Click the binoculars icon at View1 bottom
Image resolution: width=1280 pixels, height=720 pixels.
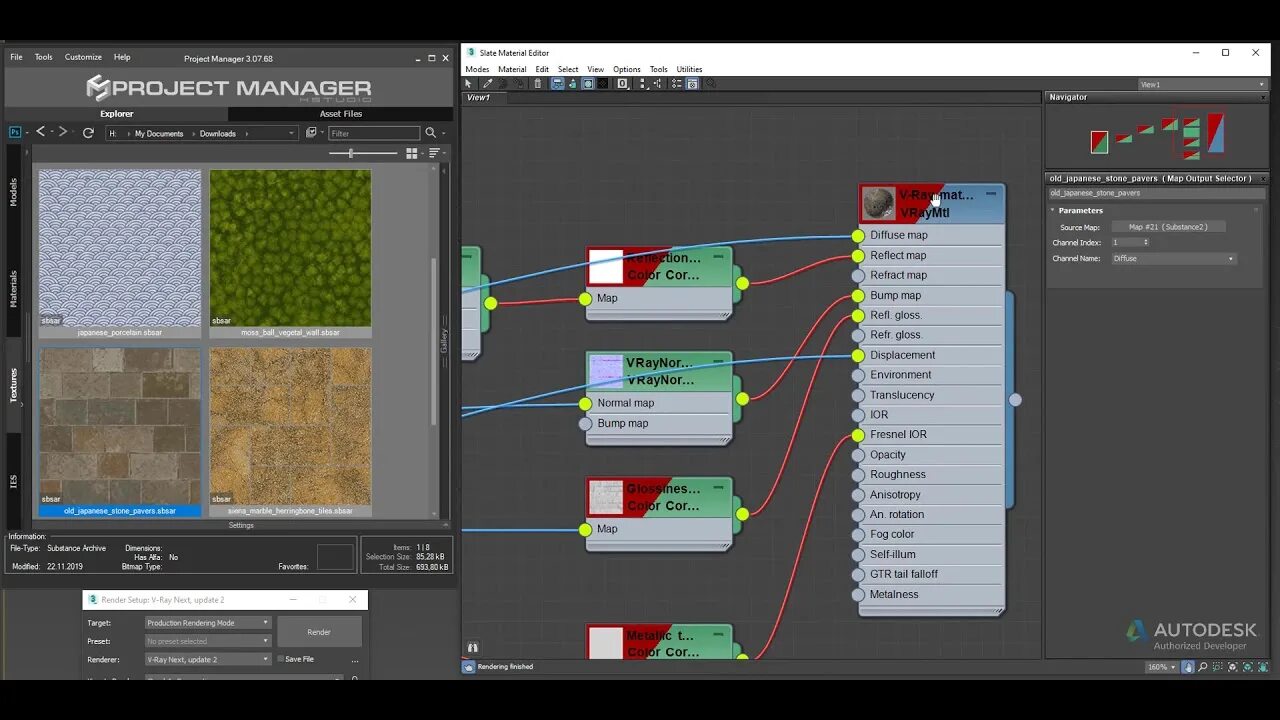coord(473,648)
